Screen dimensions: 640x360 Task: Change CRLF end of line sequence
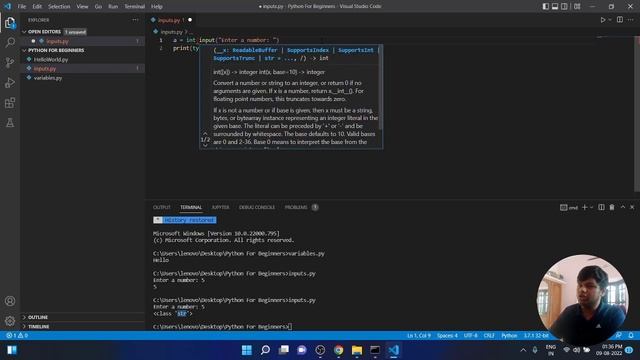489,336
